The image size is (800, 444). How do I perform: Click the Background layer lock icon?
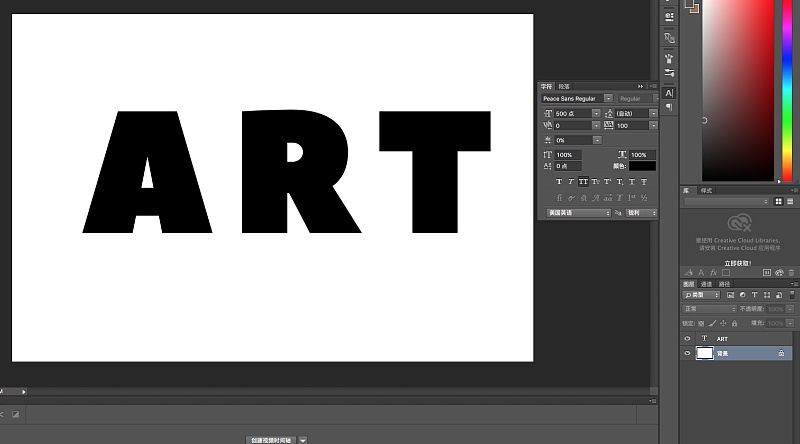tap(781, 353)
